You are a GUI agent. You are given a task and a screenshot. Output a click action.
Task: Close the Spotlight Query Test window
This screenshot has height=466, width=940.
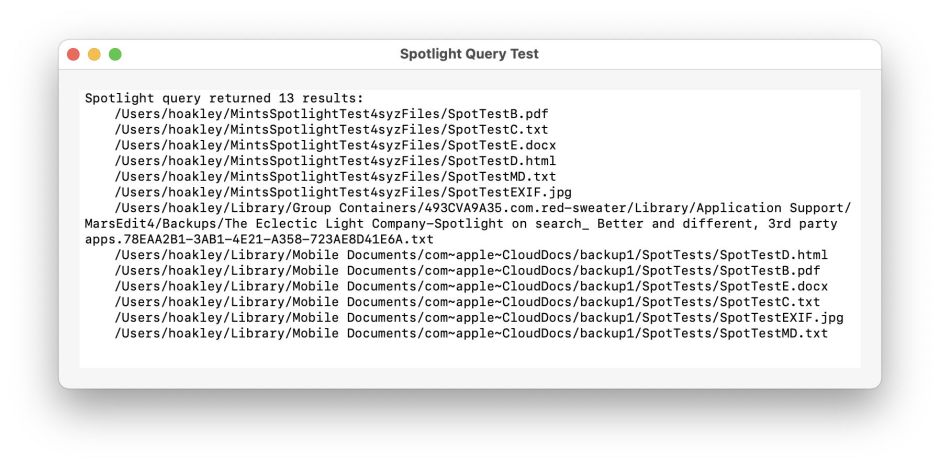pyautogui.click(x=73, y=54)
